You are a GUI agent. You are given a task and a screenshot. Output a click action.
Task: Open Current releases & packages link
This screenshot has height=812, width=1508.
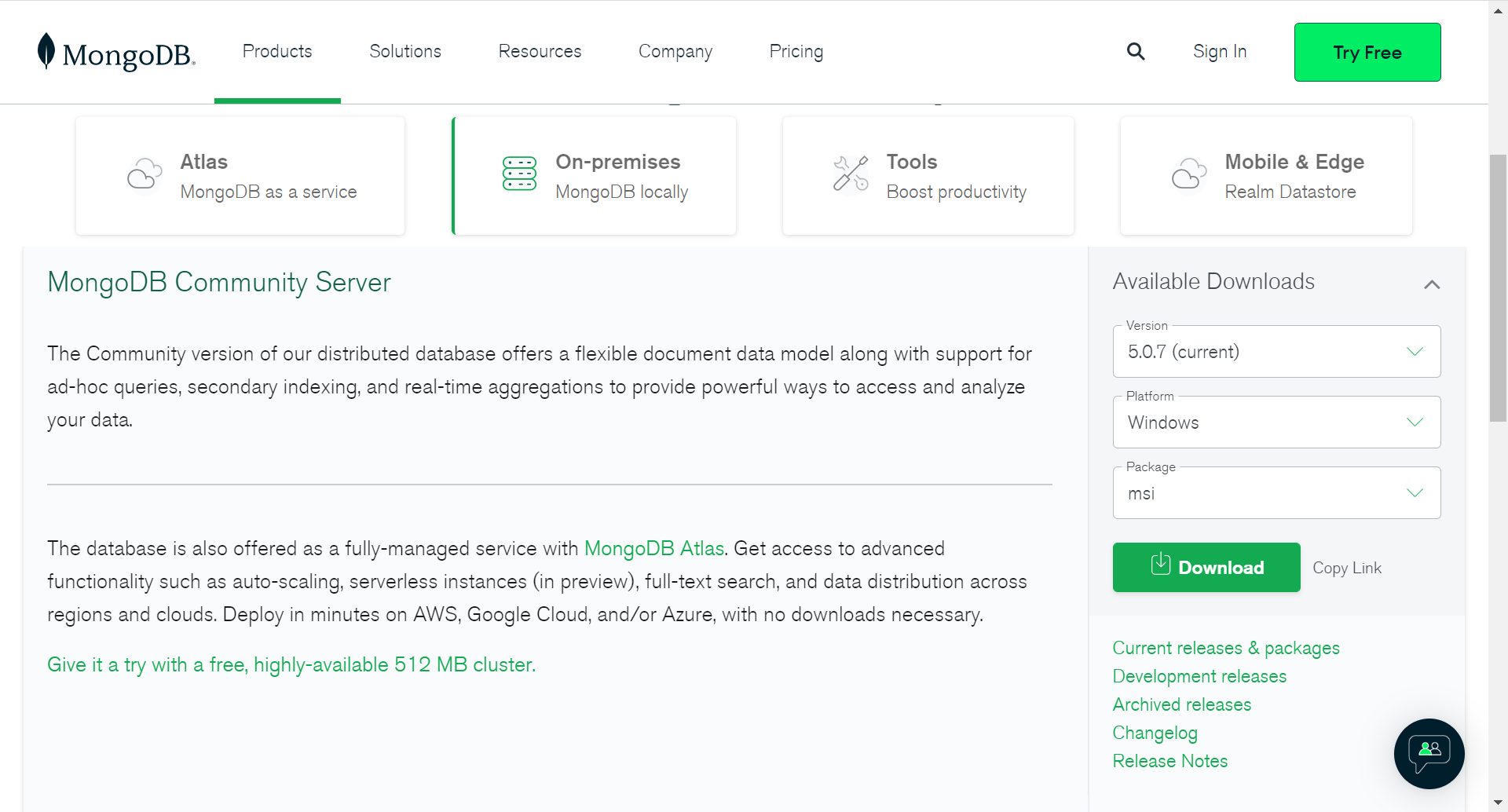click(1226, 648)
